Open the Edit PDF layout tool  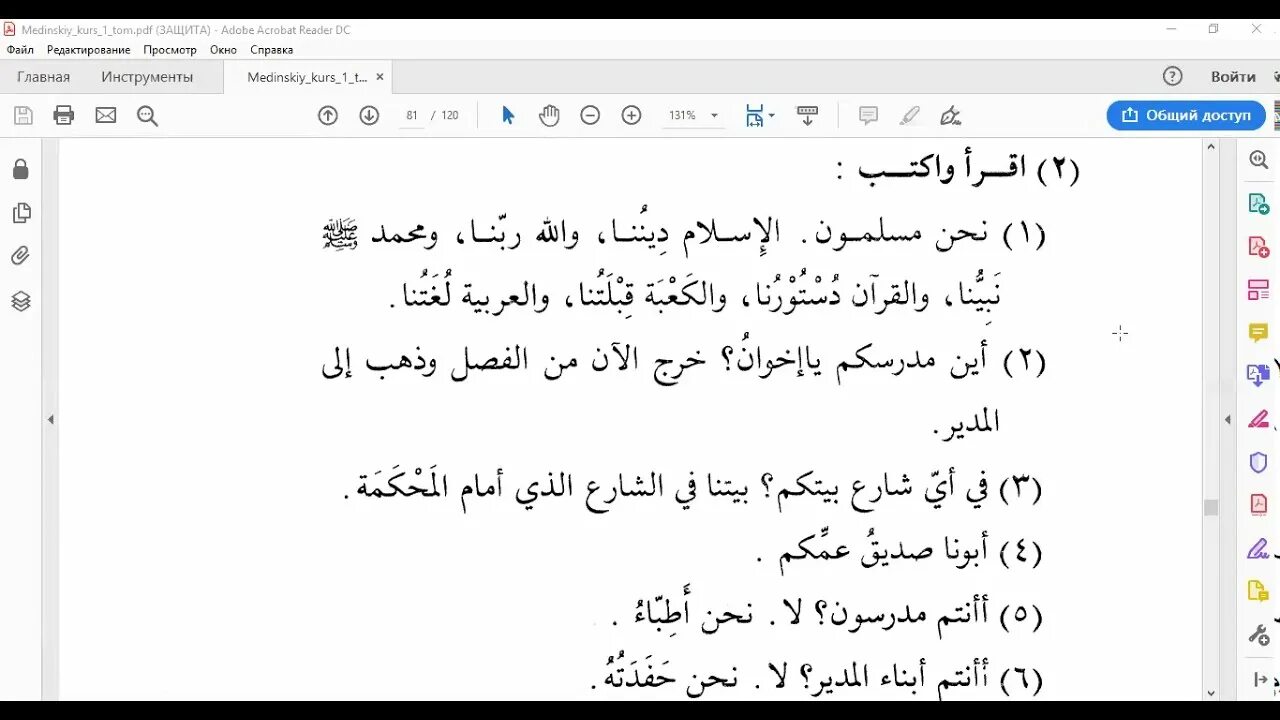click(x=1259, y=290)
